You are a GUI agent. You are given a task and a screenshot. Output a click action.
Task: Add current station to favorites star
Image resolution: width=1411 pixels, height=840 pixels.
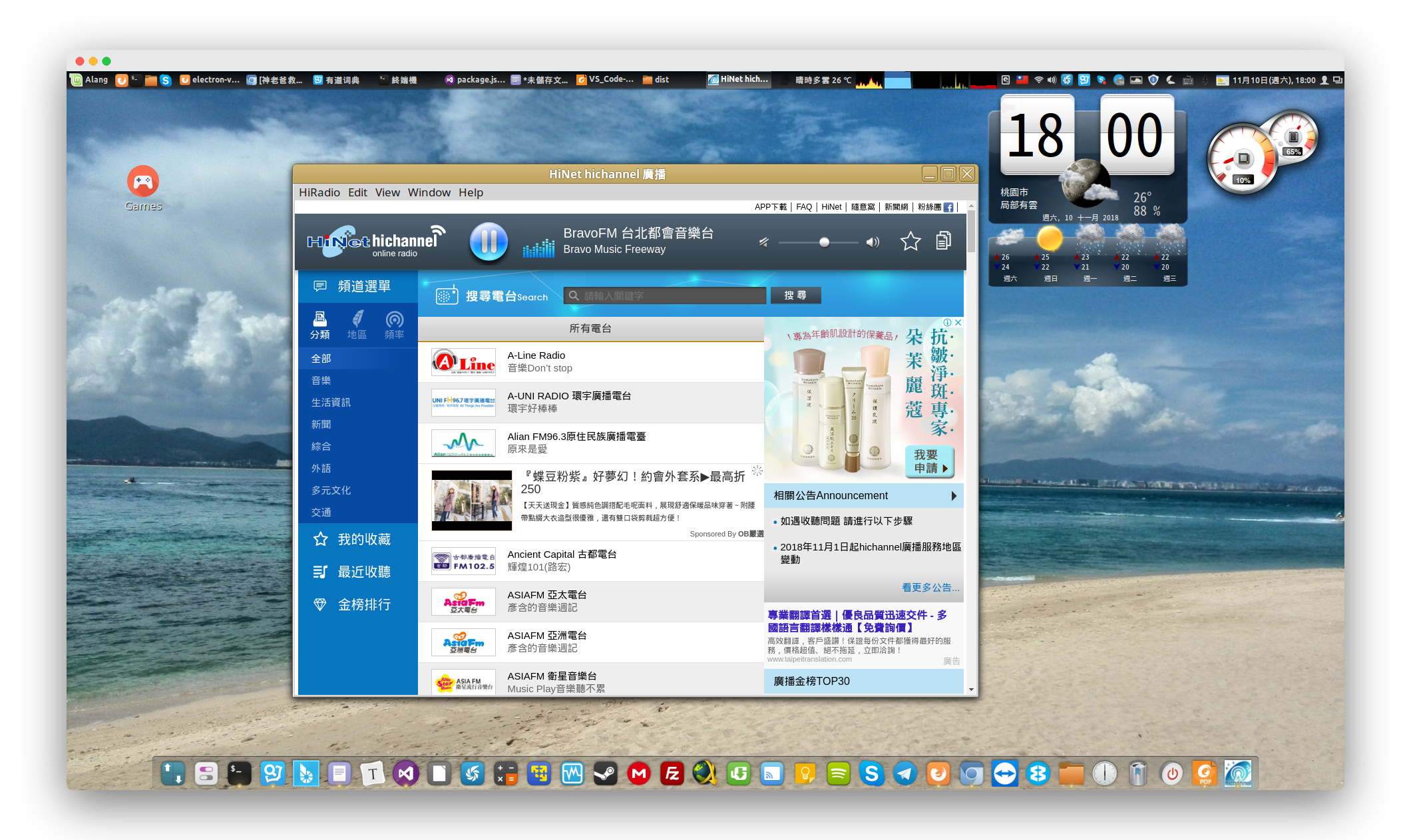point(910,241)
